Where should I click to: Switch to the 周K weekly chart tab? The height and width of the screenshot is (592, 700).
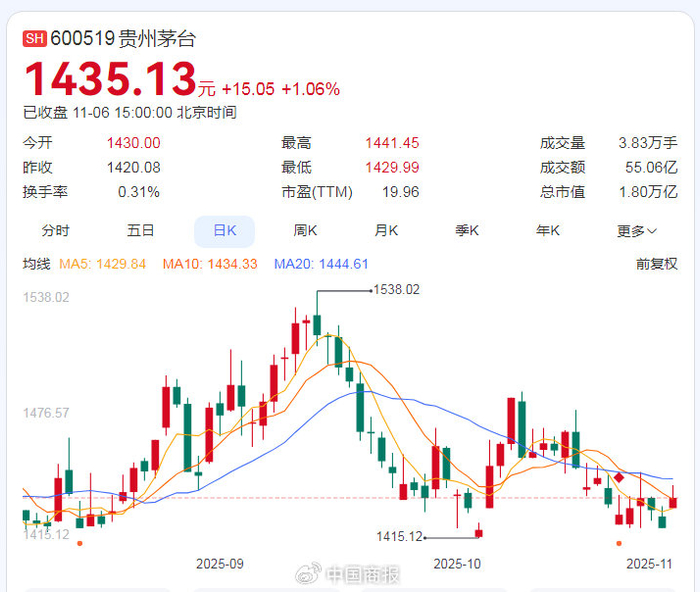(x=305, y=231)
